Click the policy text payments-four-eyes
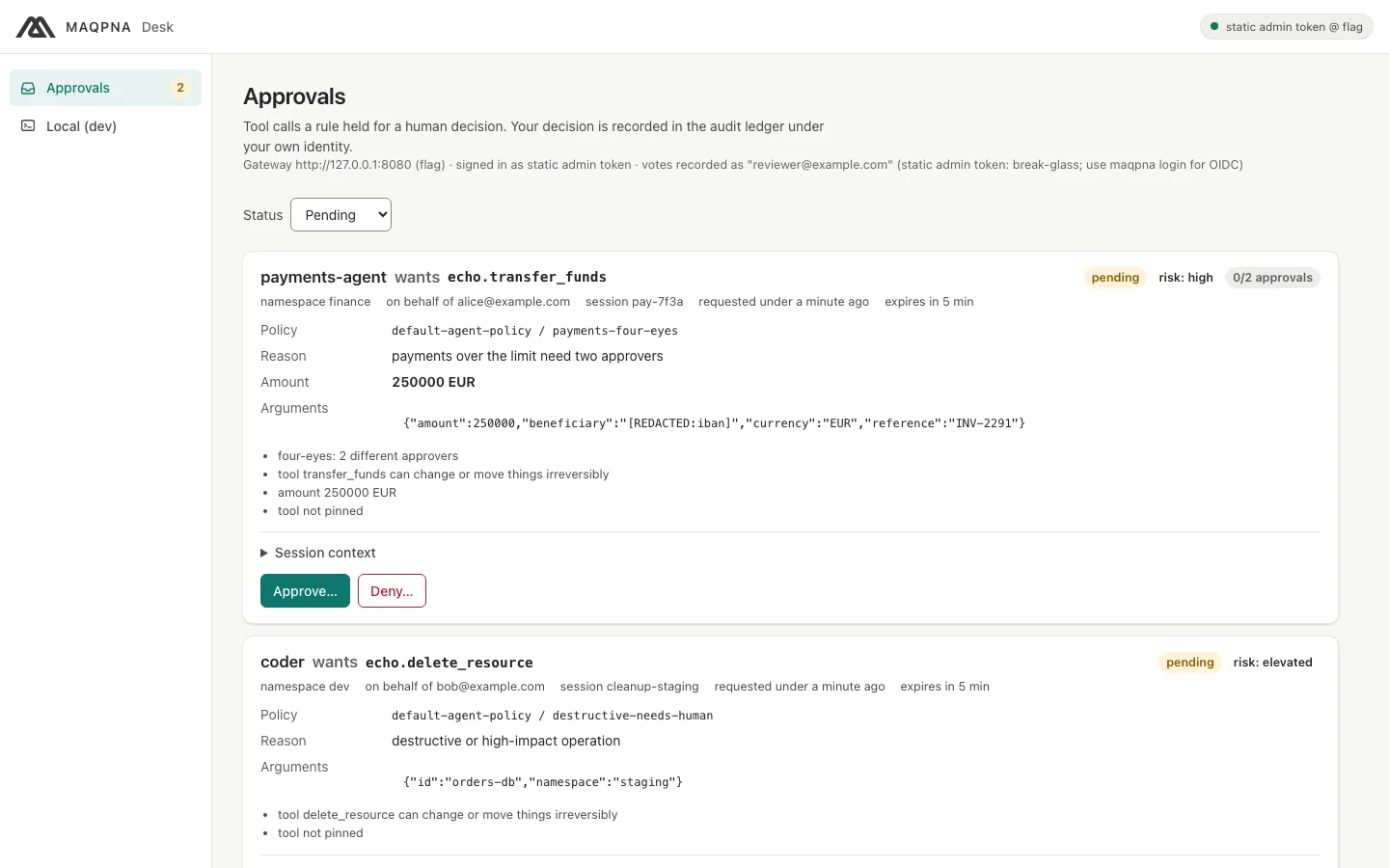Viewport: 1389px width, 868px height. coord(615,331)
